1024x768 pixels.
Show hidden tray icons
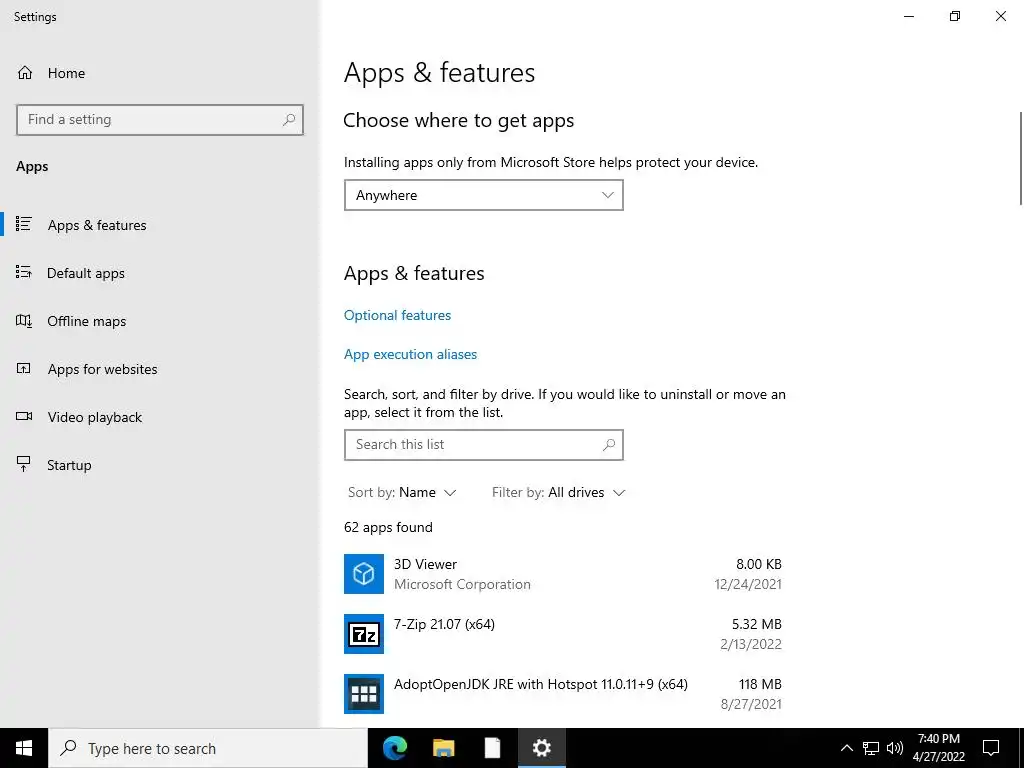pos(846,748)
